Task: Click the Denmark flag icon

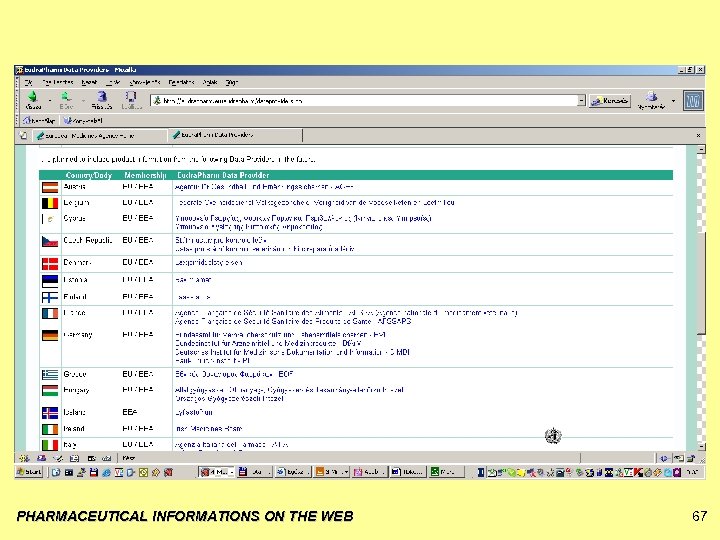Action: pos(50,263)
